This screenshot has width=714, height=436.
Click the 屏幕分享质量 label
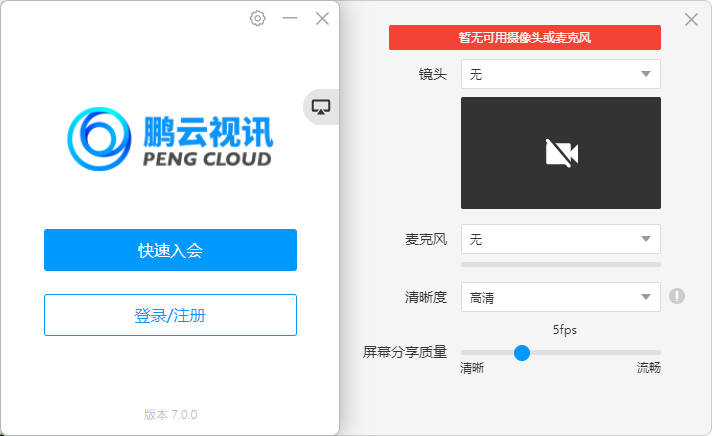click(x=404, y=352)
